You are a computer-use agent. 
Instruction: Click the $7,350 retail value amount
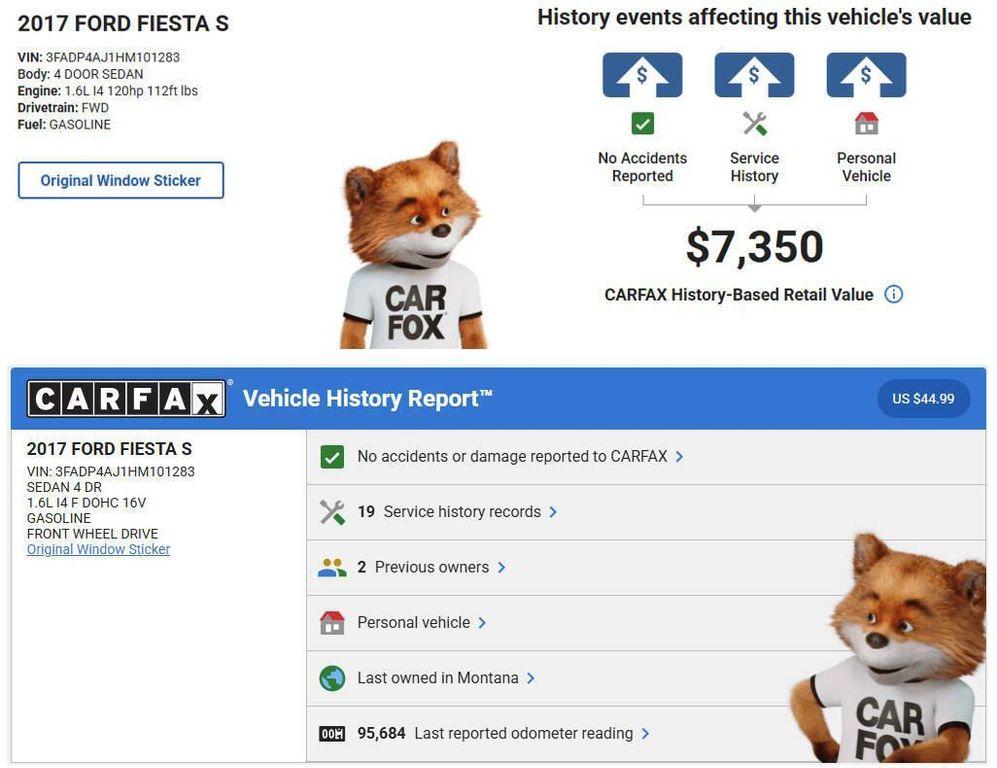(754, 247)
